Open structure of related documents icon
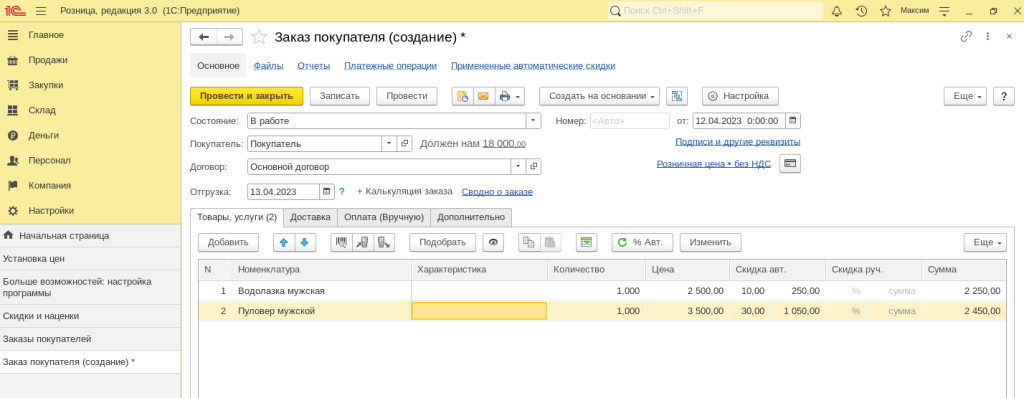This screenshot has height=398, width=1024. point(677,96)
